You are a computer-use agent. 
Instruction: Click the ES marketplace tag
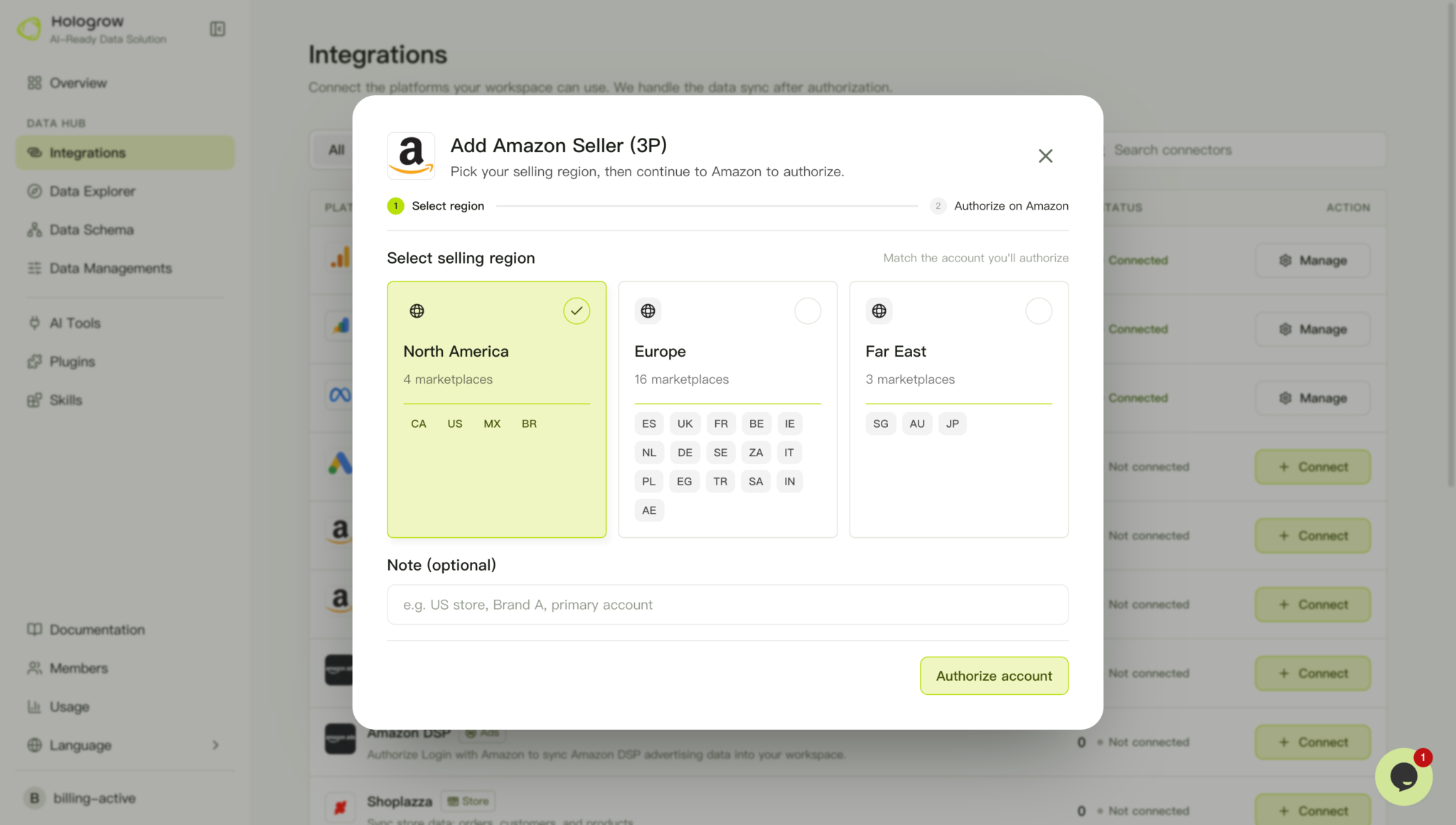[x=649, y=424]
